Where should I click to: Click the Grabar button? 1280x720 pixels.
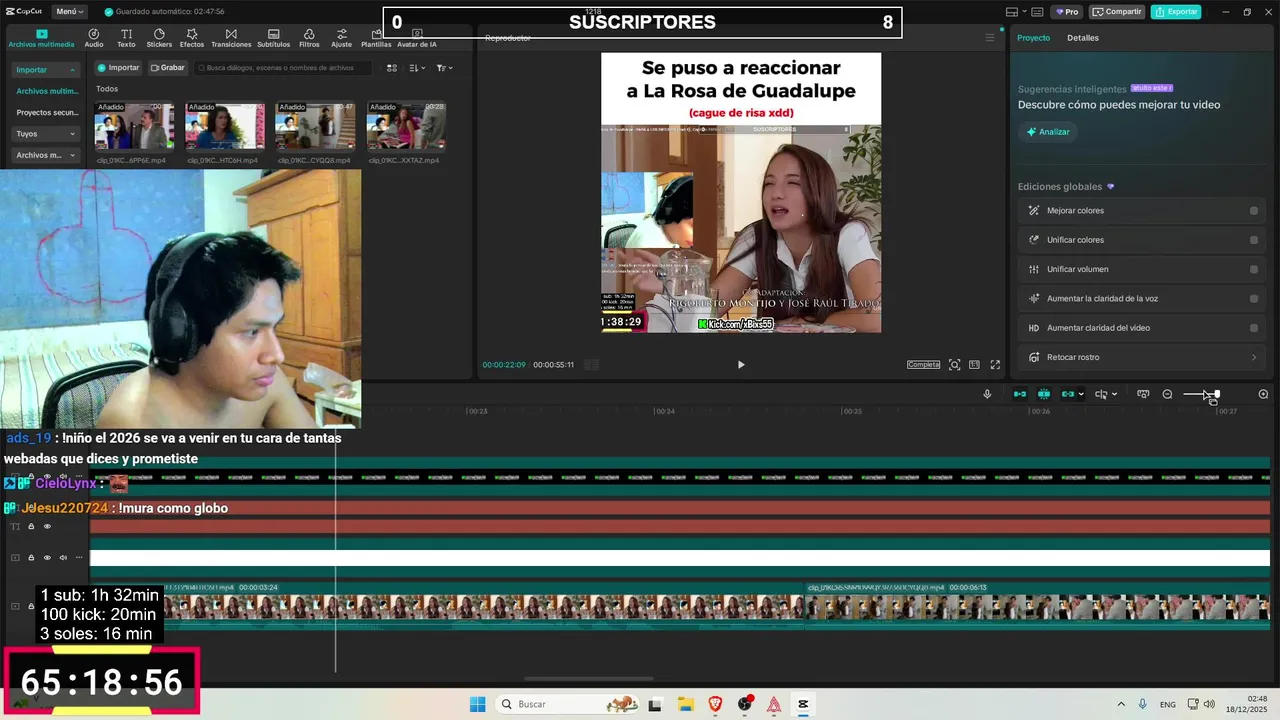click(167, 68)
